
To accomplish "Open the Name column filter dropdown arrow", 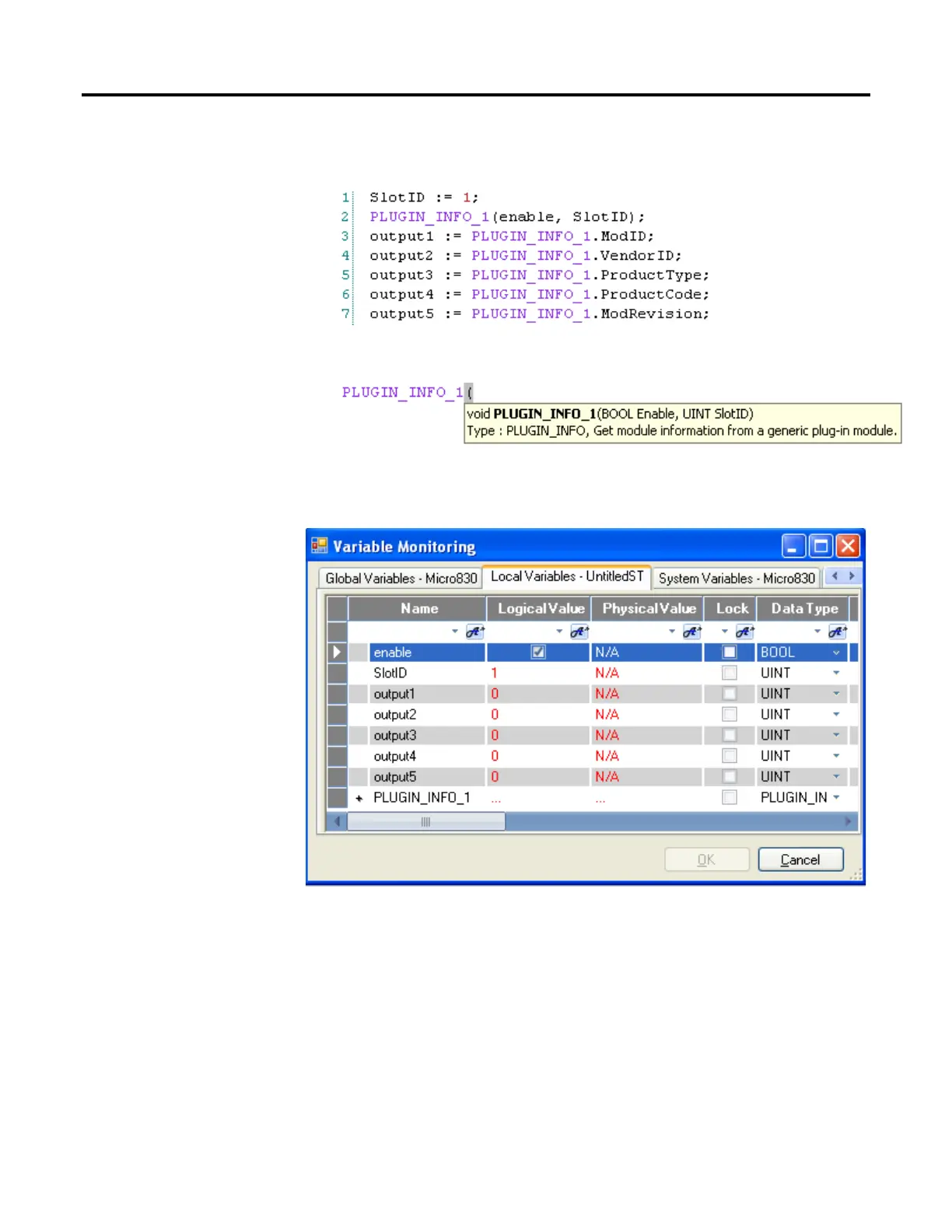I will [x=455, y=632].
